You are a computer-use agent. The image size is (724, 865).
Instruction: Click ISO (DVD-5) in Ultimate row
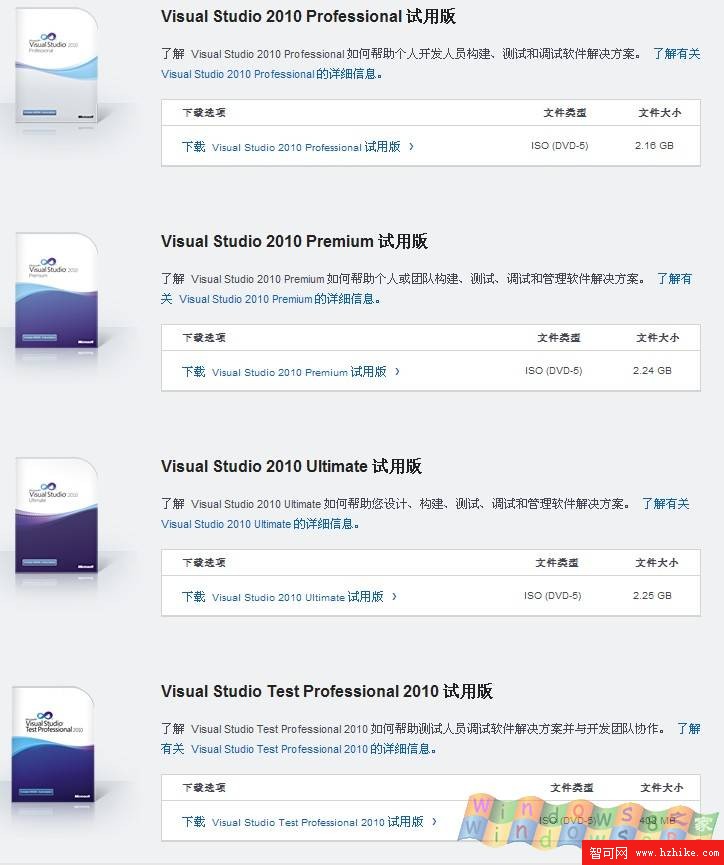tap(552, 596)
